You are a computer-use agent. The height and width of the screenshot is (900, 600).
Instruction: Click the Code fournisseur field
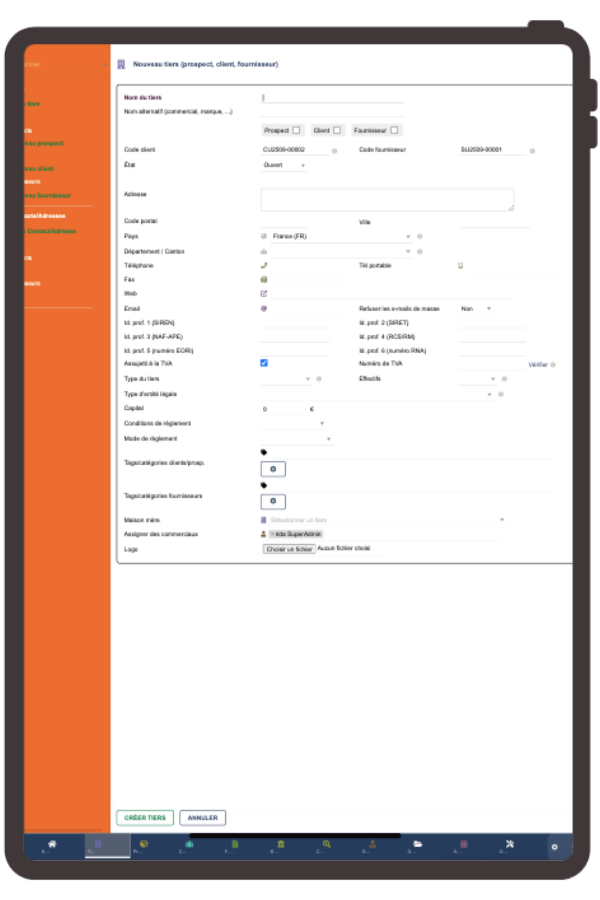(x=493, y=150)
